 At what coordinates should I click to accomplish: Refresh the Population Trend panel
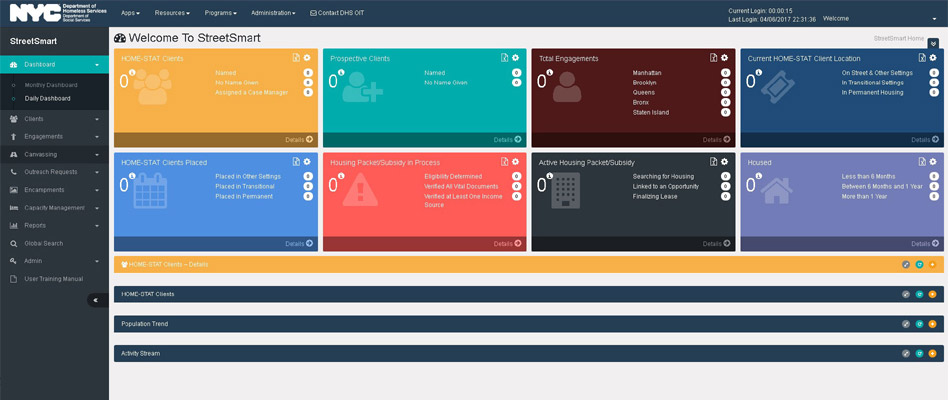(x=919, y=324)
